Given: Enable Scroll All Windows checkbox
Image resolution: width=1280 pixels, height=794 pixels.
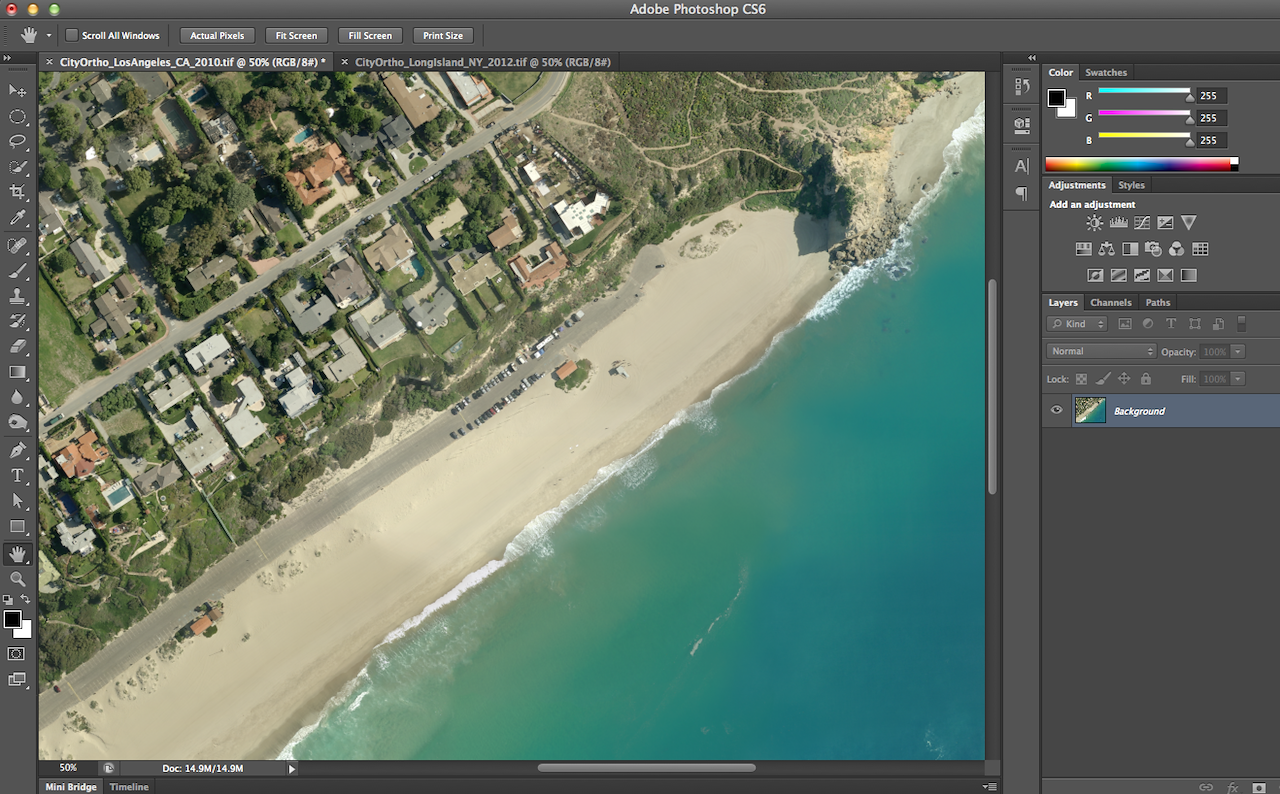Looking at the screenshot, I should [72, 35].
